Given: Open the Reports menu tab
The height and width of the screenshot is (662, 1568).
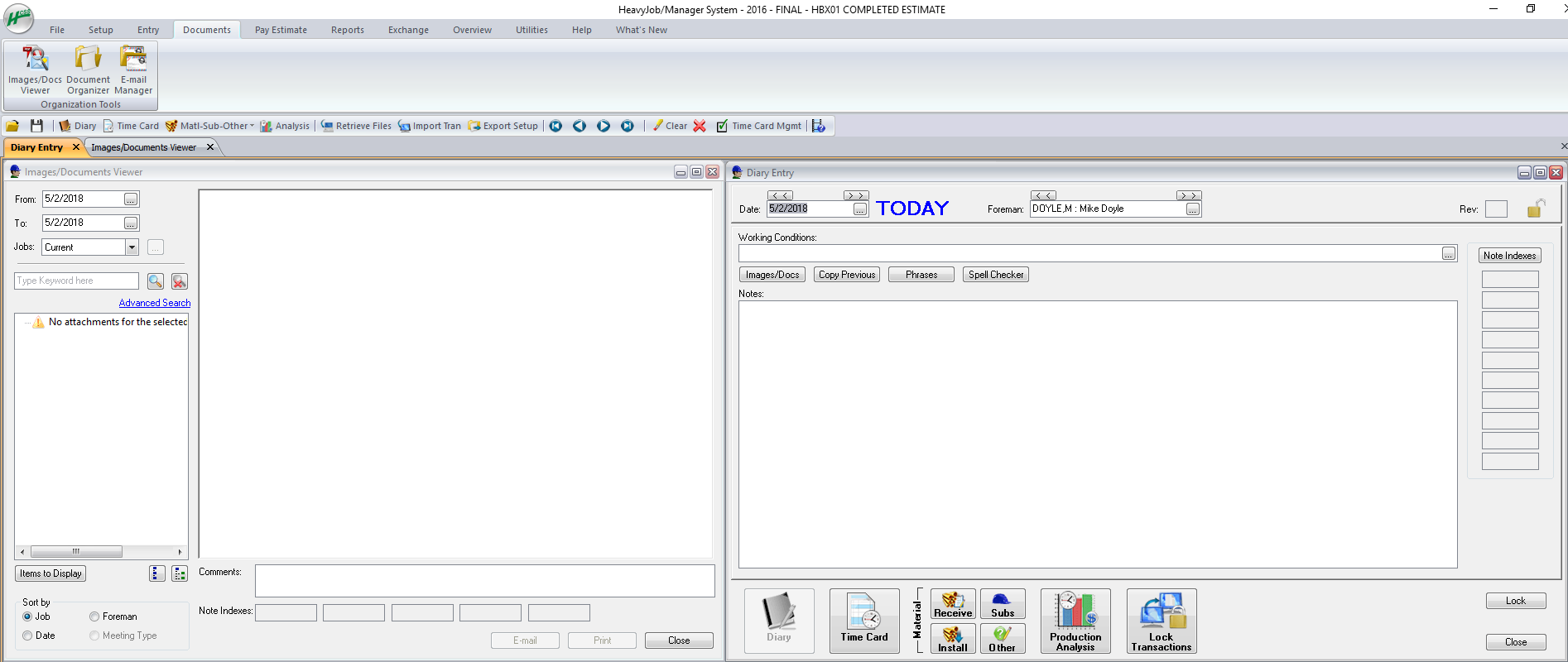Looking at the screenshot, I should (348, 30).
